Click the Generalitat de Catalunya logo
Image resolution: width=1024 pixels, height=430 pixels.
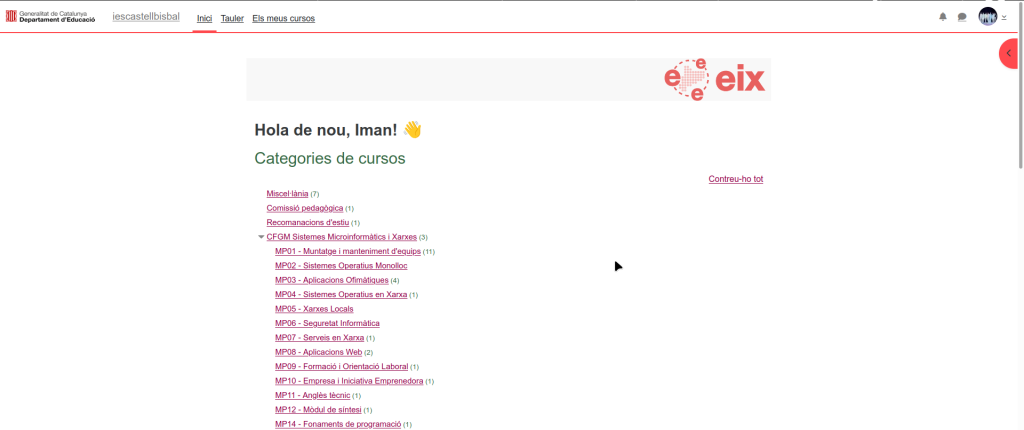[51, 17]
